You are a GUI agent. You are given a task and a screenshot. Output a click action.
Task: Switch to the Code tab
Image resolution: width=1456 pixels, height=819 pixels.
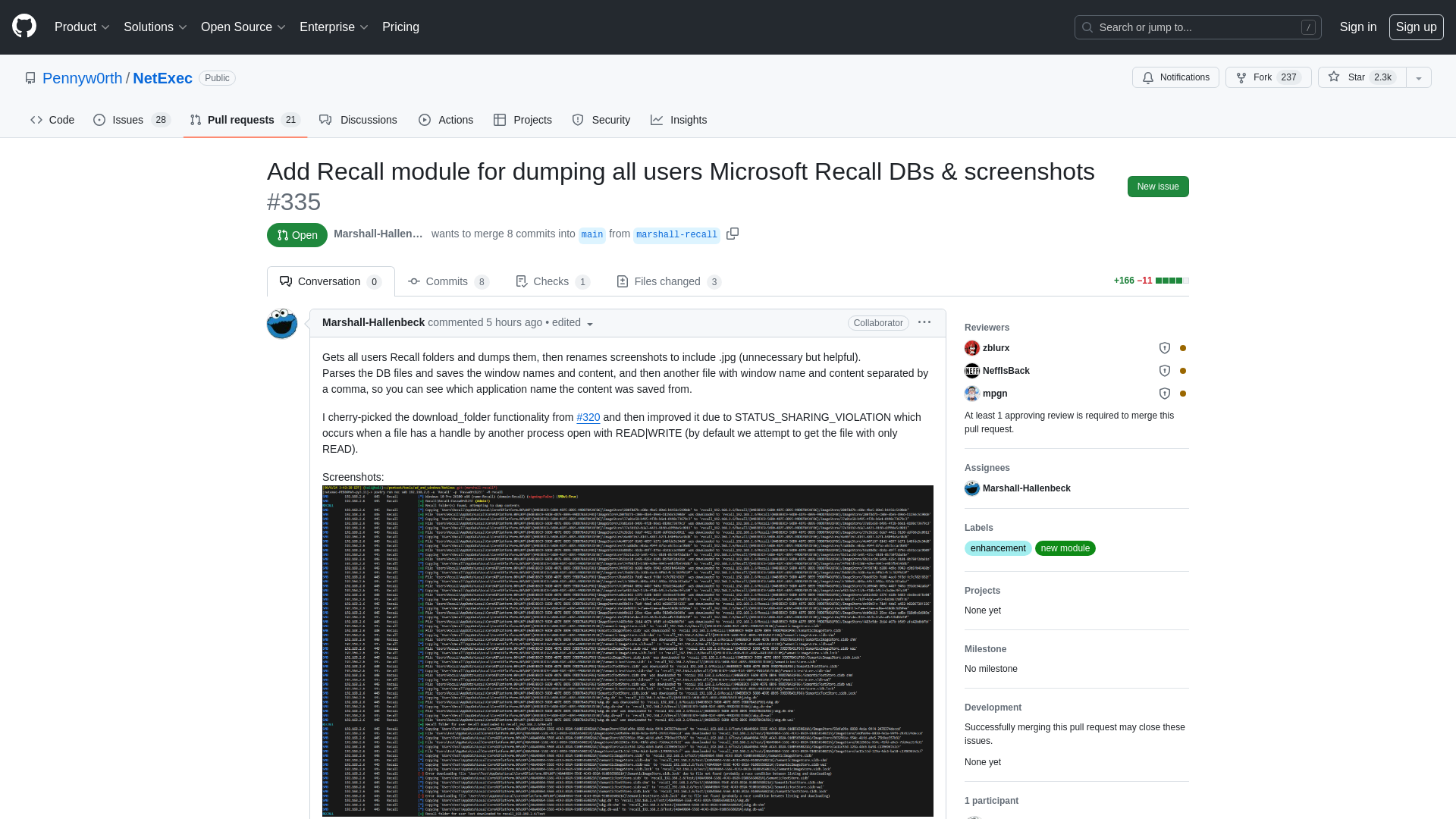52,120
